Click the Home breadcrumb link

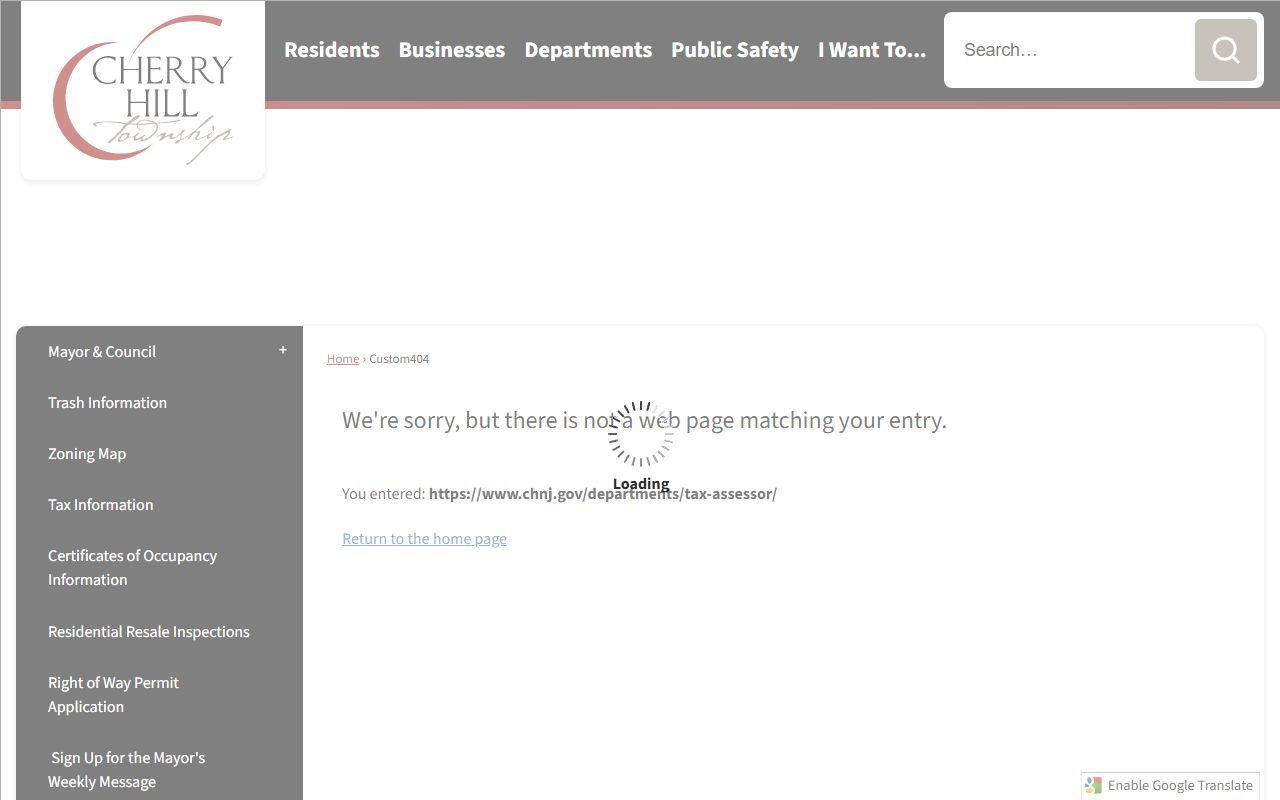(342, 359)
